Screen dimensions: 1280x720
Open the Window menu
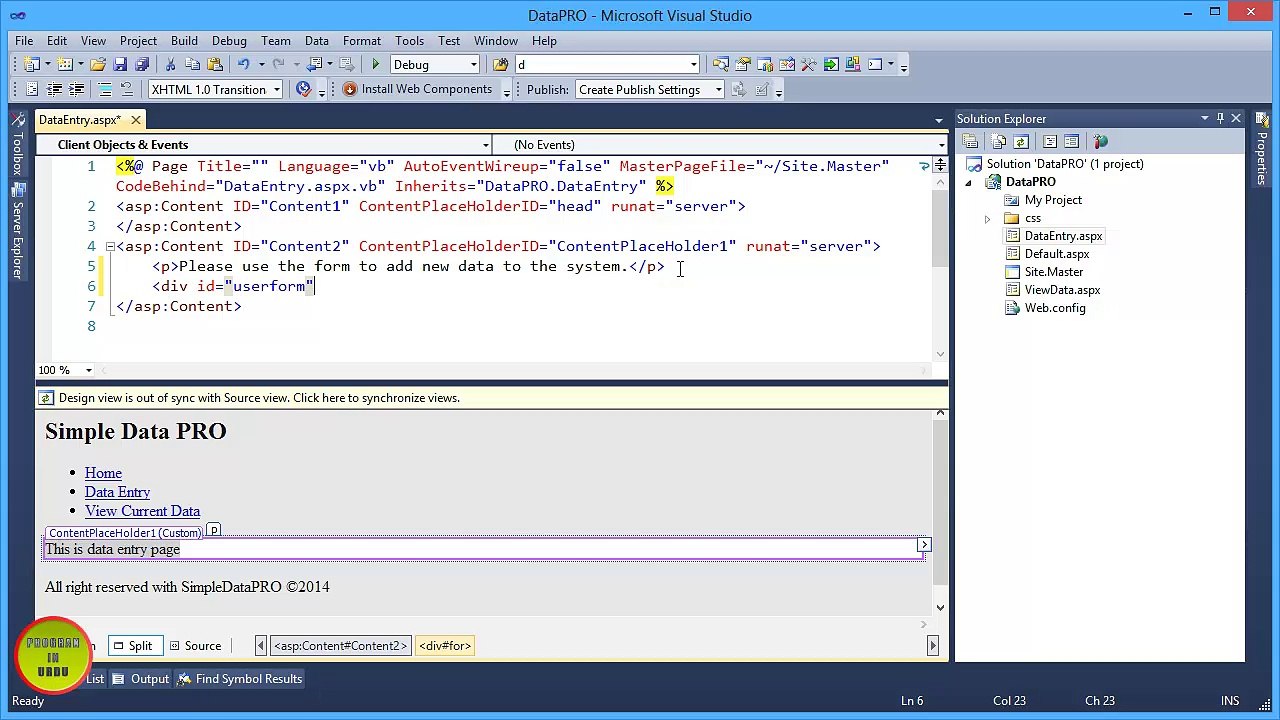[x=496, y=41]
